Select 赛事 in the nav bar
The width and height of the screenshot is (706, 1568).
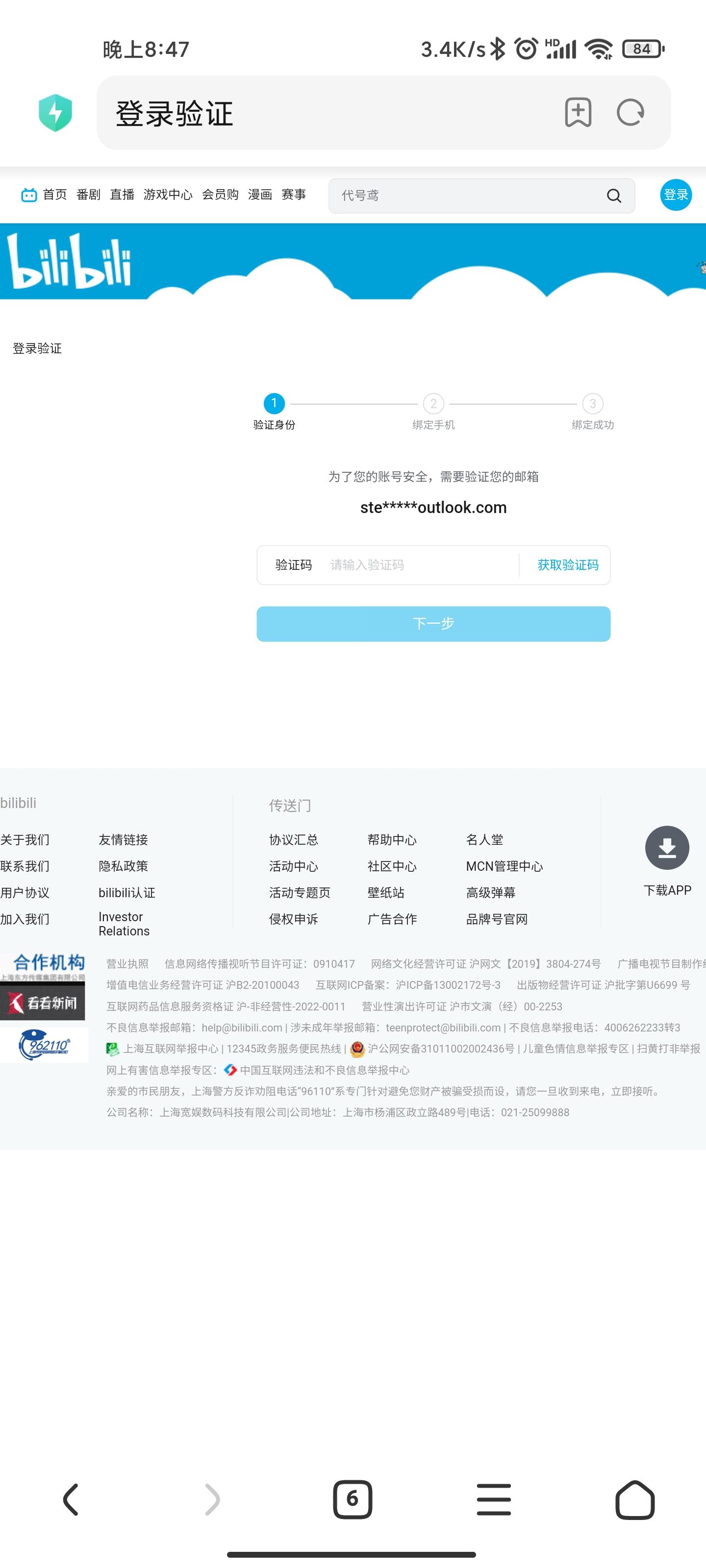(294, 195)
